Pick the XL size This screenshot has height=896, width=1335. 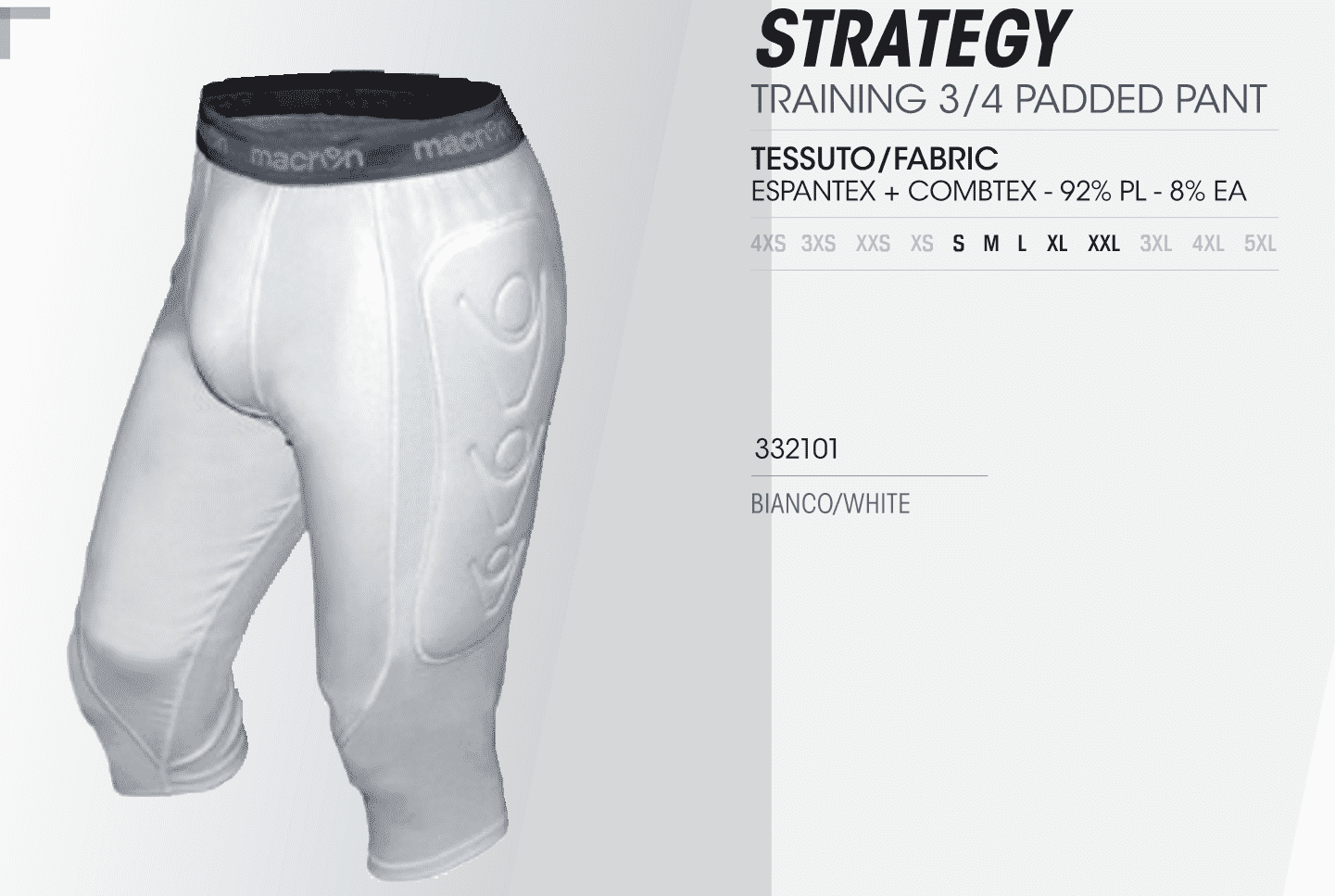click(1057, 244)
